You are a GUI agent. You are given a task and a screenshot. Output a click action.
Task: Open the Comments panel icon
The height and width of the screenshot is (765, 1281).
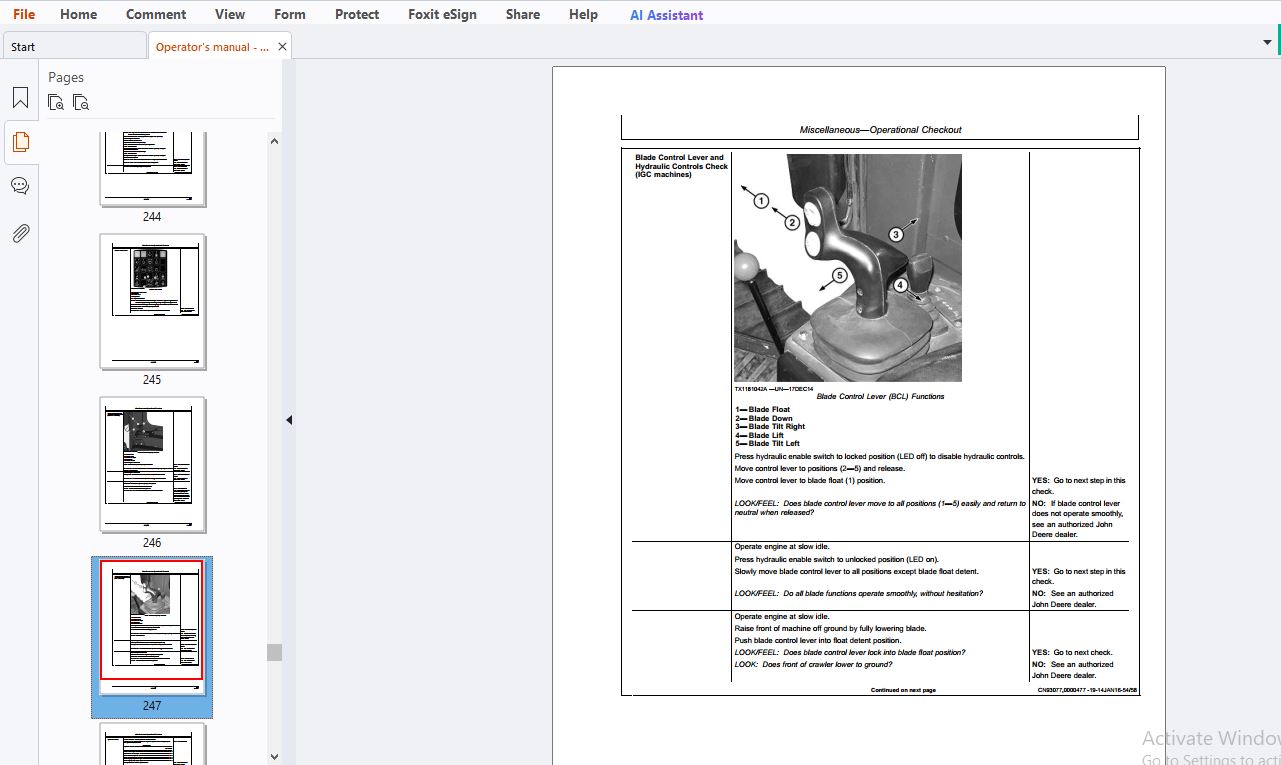coord(20,186)
